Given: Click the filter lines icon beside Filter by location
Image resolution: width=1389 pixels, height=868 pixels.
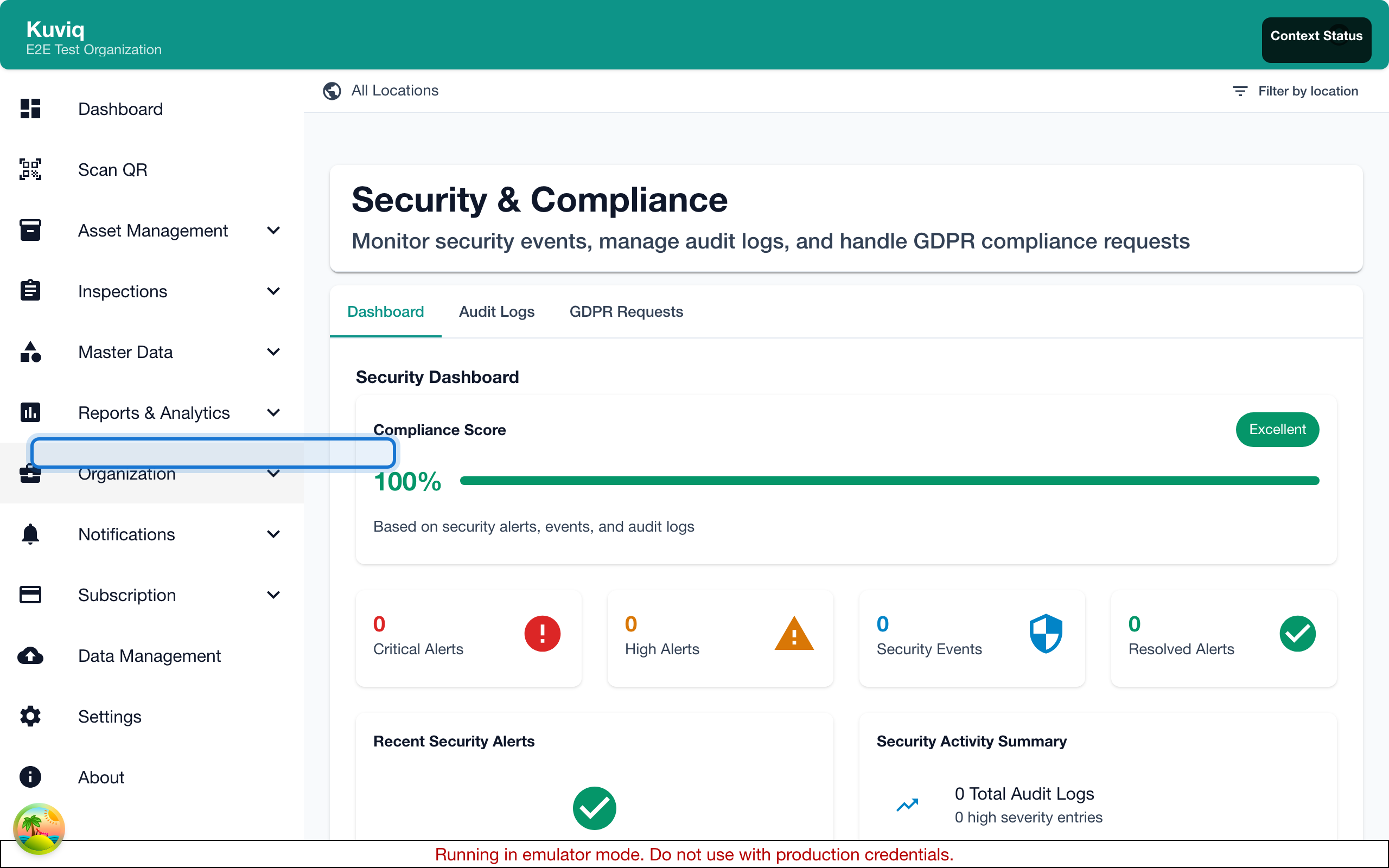Looking at the screenshot, I should click(1240, 91).
